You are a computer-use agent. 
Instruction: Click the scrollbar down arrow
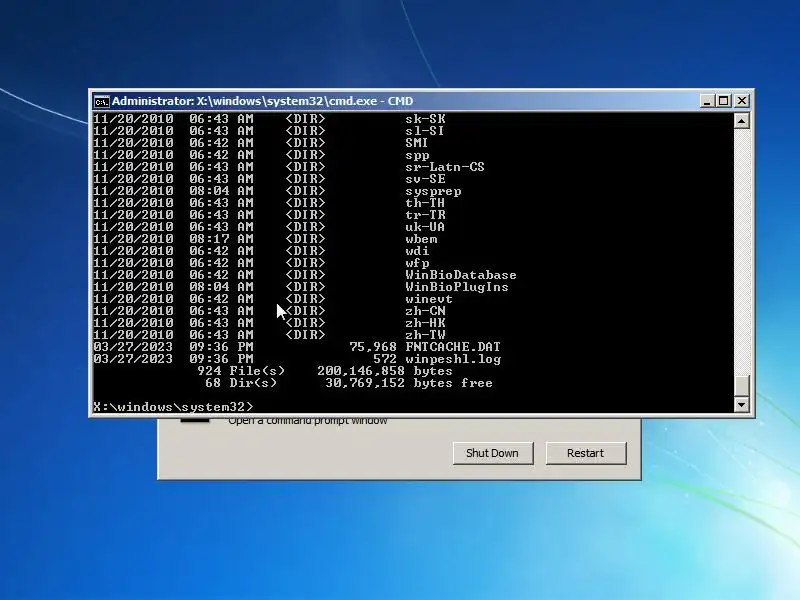click(741, 405)
